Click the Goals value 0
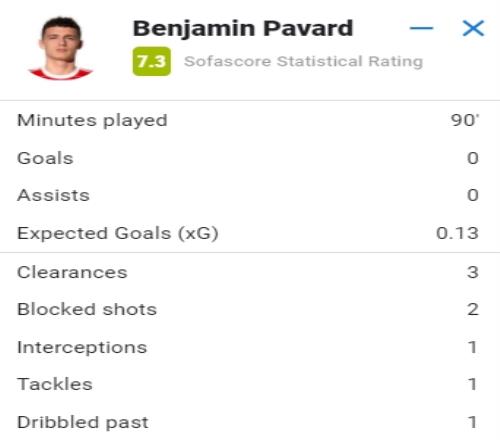 pos(473,158)
